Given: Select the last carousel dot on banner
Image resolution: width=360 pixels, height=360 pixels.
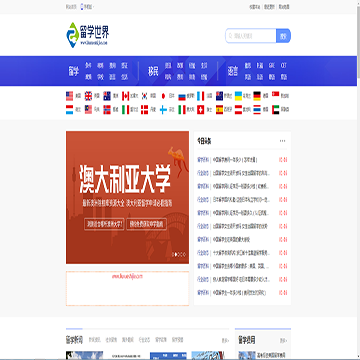Looking at the screenshot, I should (x=185, y=254).
